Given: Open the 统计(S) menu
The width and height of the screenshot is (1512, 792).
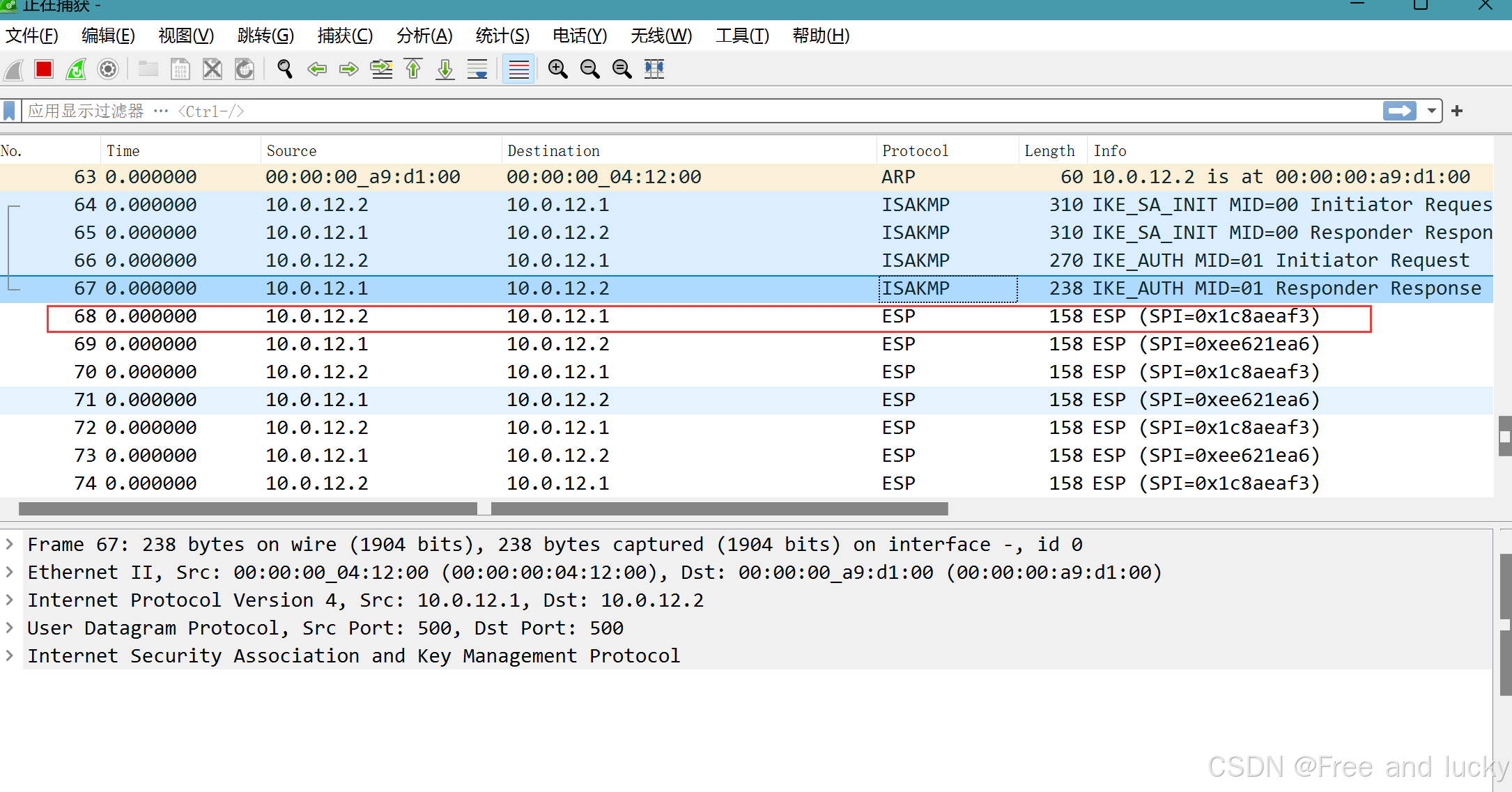Looking at the screenshot, I should 502,36.
